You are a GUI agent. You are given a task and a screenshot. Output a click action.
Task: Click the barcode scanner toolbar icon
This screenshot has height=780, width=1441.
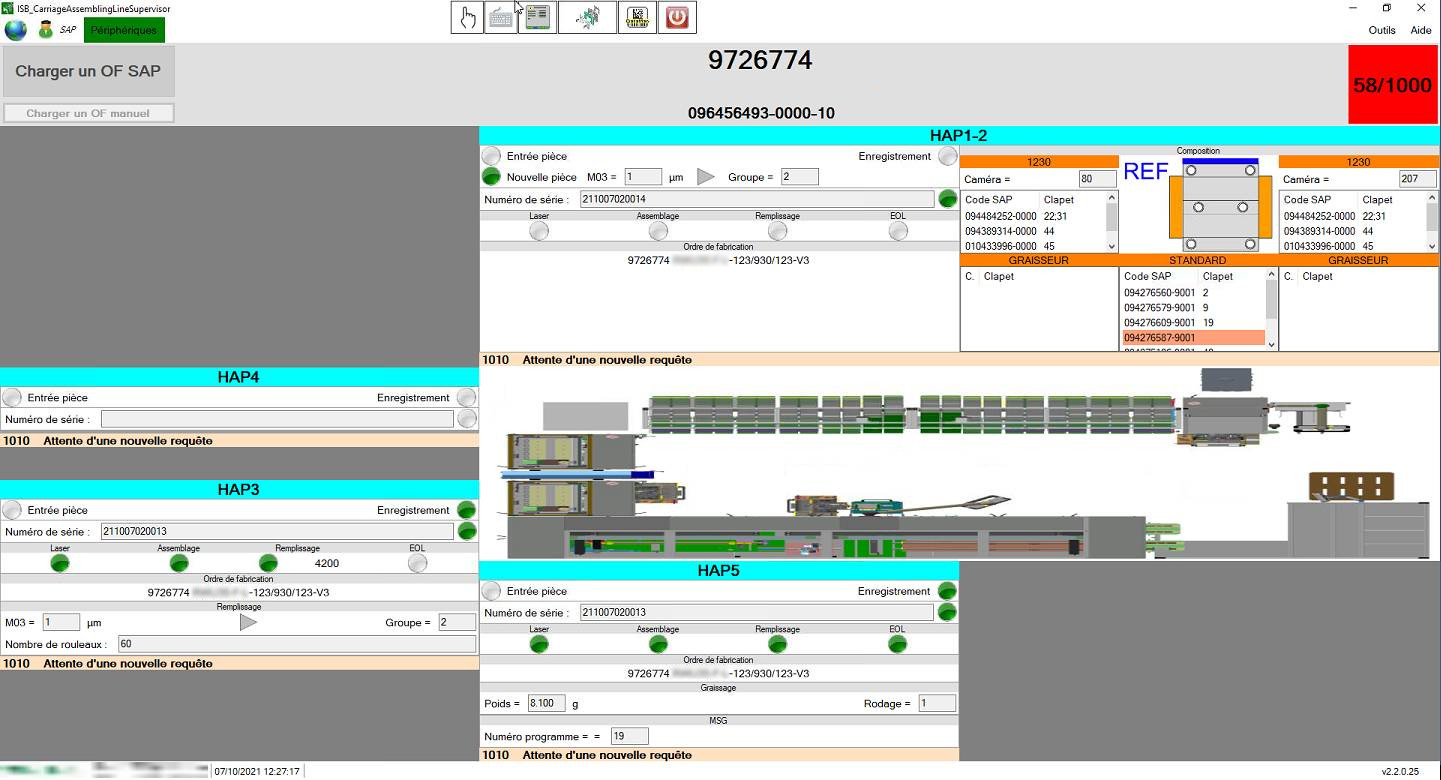637,17
